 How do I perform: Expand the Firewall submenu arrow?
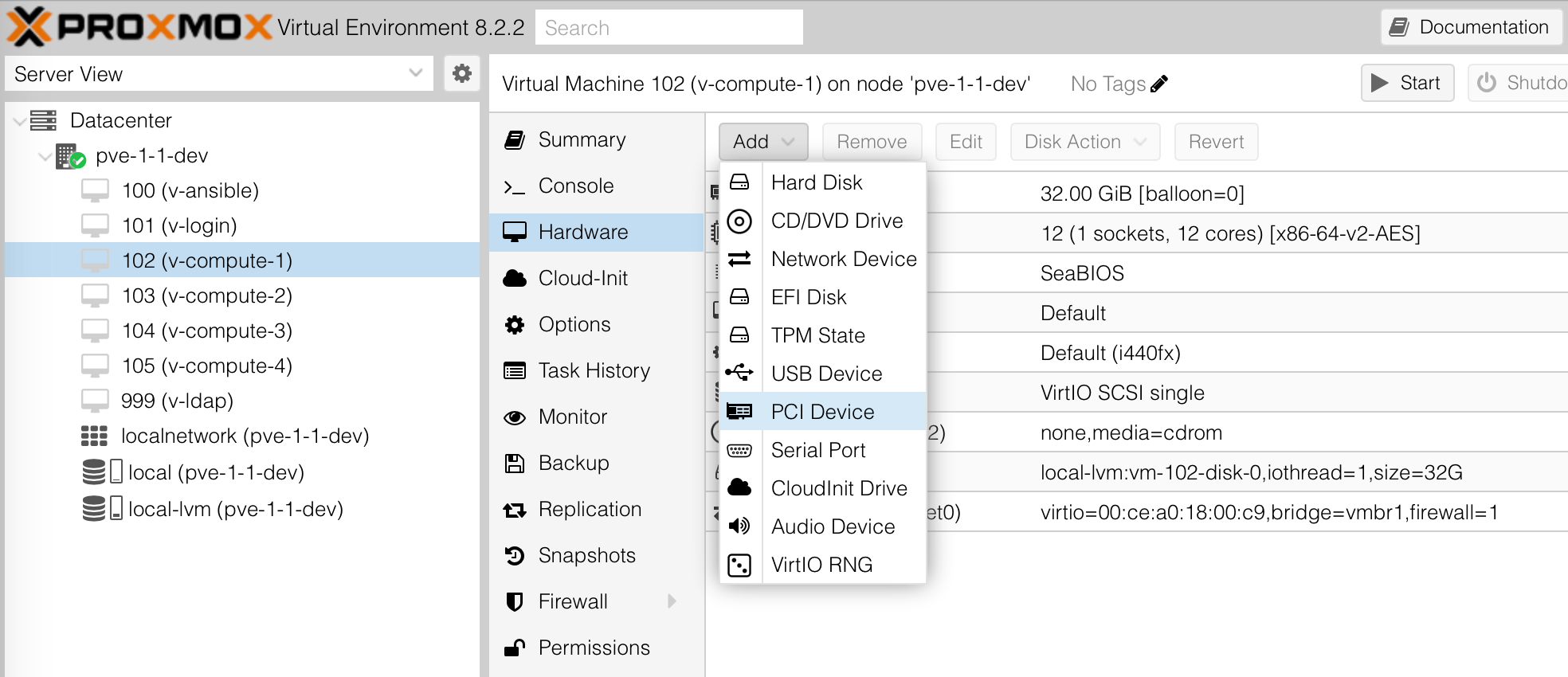tap(672, 601)
